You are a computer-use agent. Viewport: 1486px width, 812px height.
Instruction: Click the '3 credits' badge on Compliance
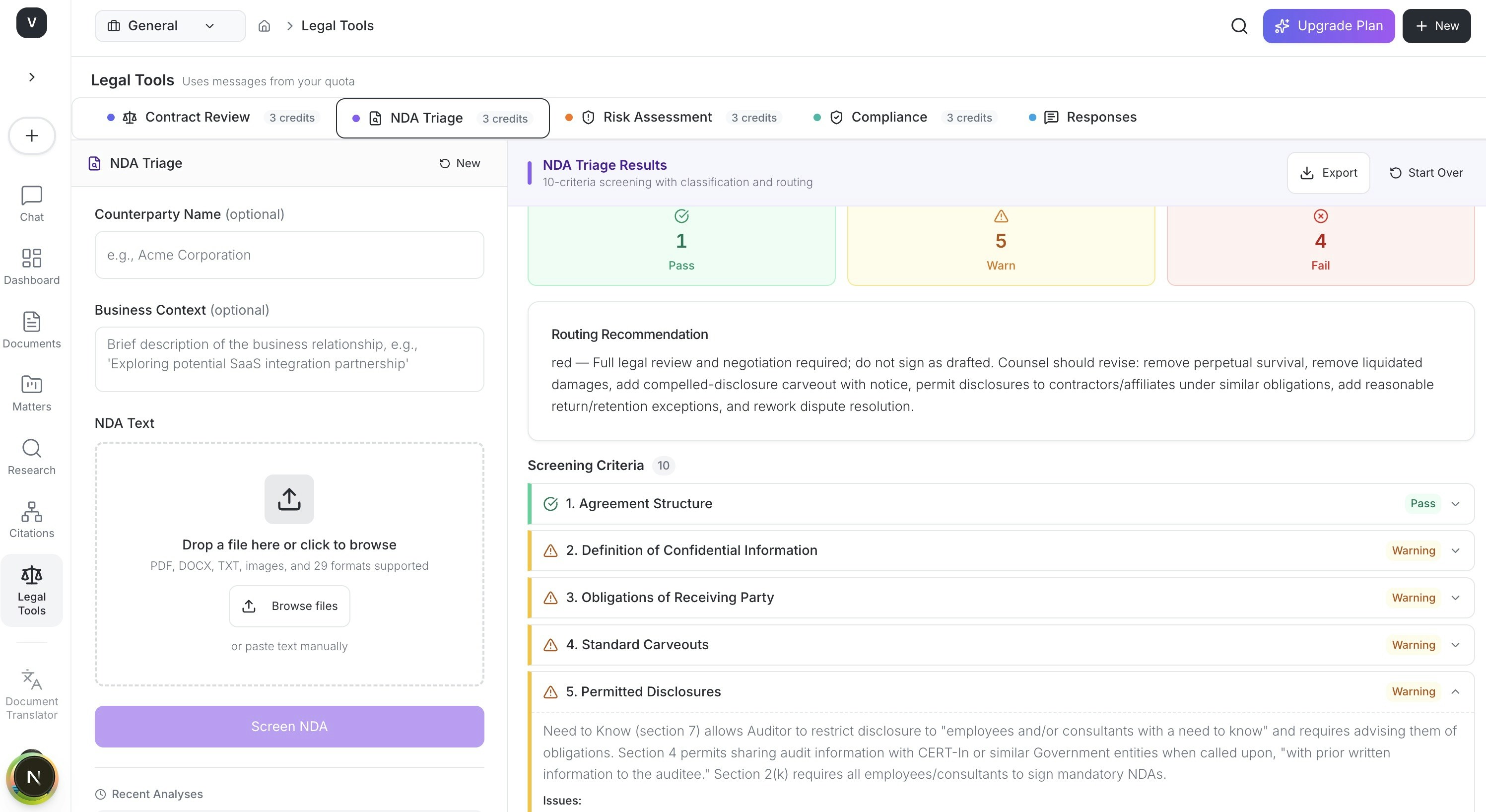click(x=969, y=118)
